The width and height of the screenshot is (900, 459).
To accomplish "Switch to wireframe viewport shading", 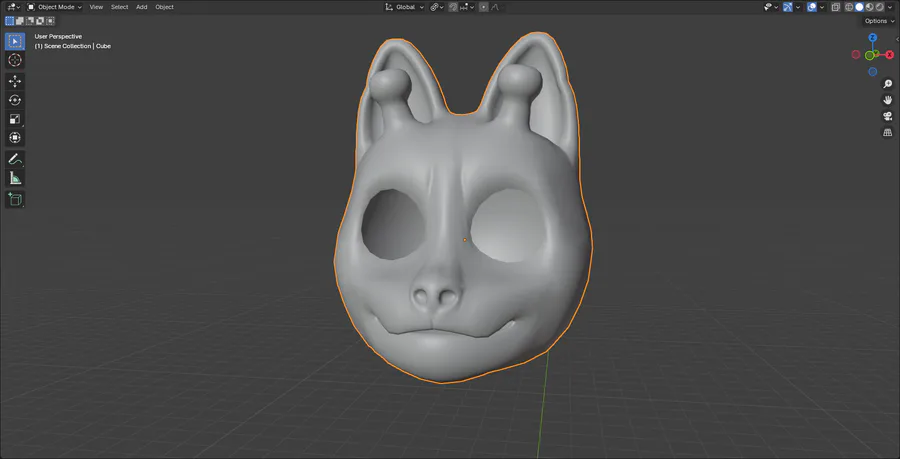I will [x=849, y=7].
